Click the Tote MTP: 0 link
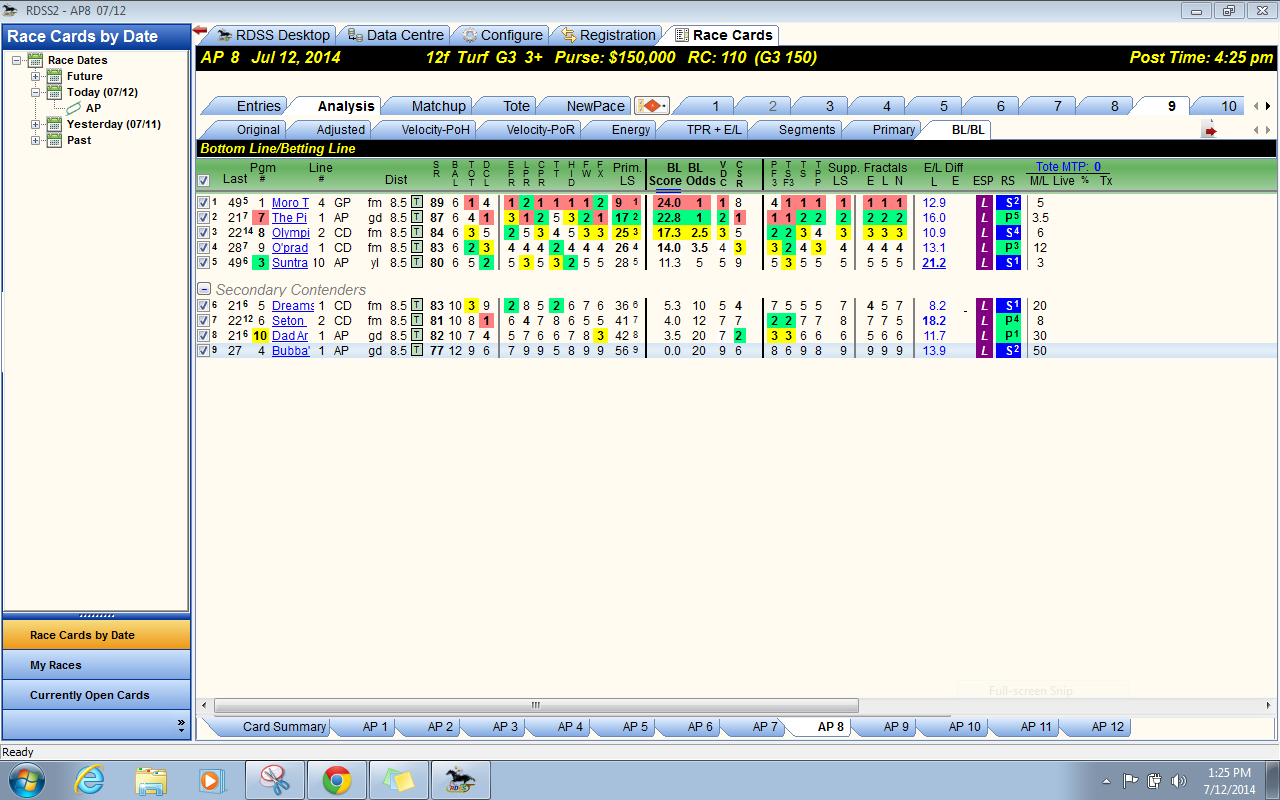The width and height of the screenshot is (1280, 800). pos(1068,167)
